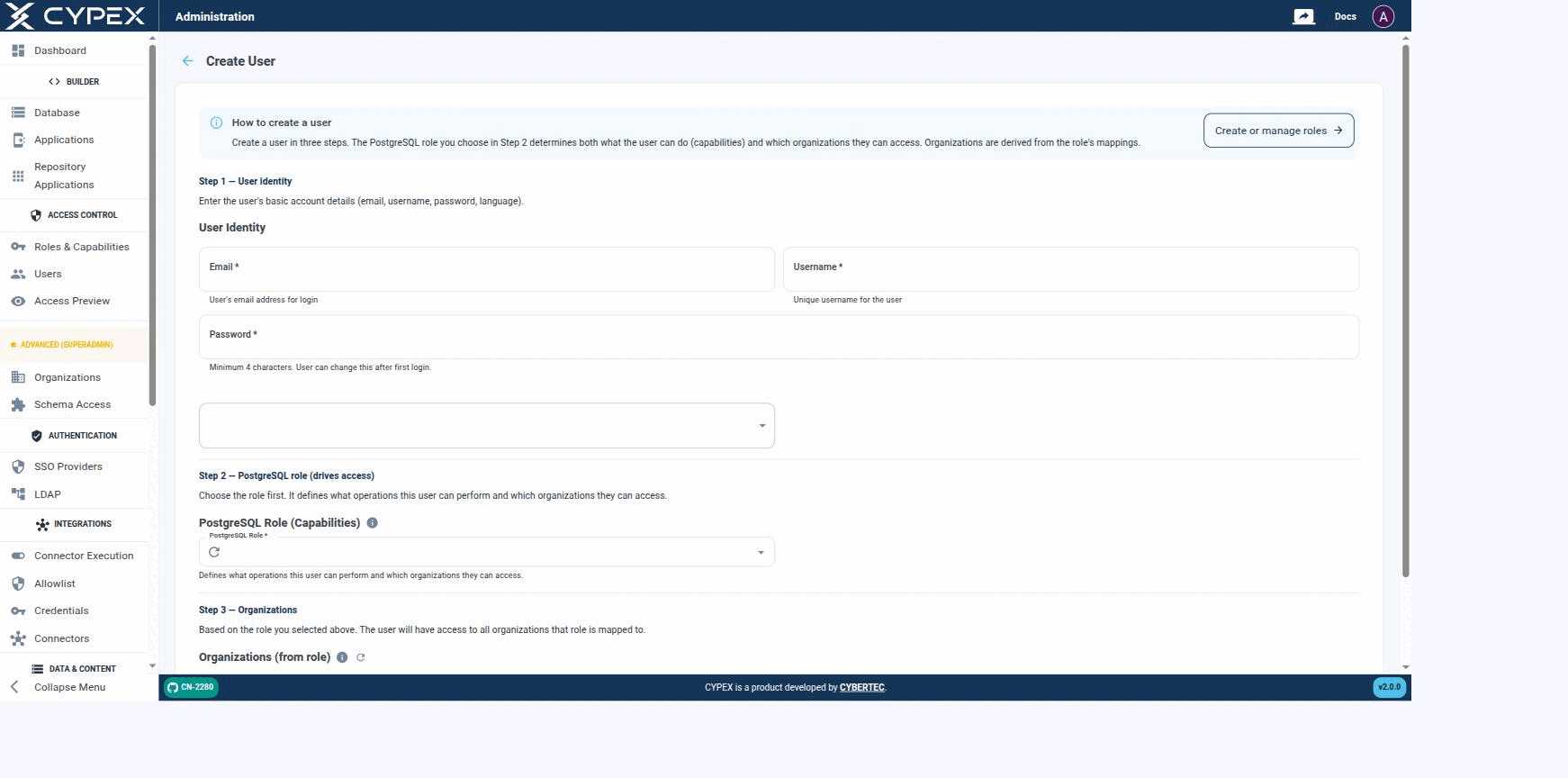Click the Roles & Capabilities key icon
The height and width of the screenshot is (778, 1568).
click(18, 247)
